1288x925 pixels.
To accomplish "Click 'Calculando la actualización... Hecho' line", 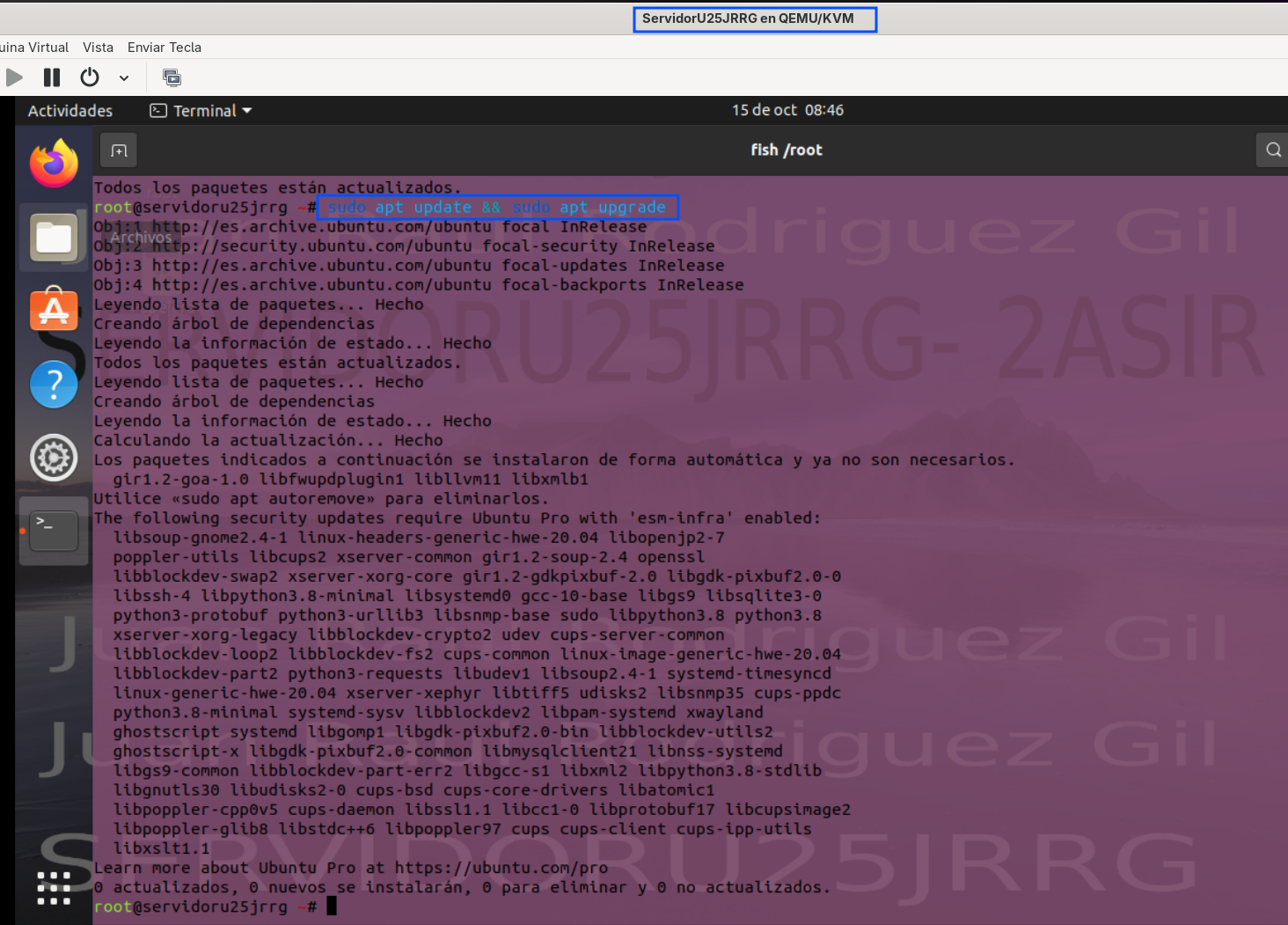I will tap(268, 441).
